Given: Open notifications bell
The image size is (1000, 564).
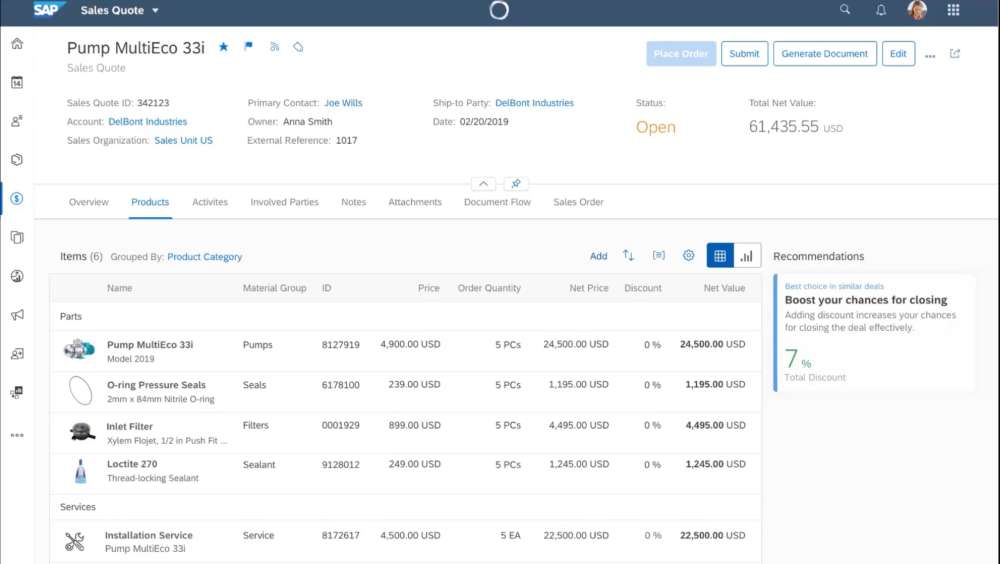Looking at the screenshot, I should point(881,10).
